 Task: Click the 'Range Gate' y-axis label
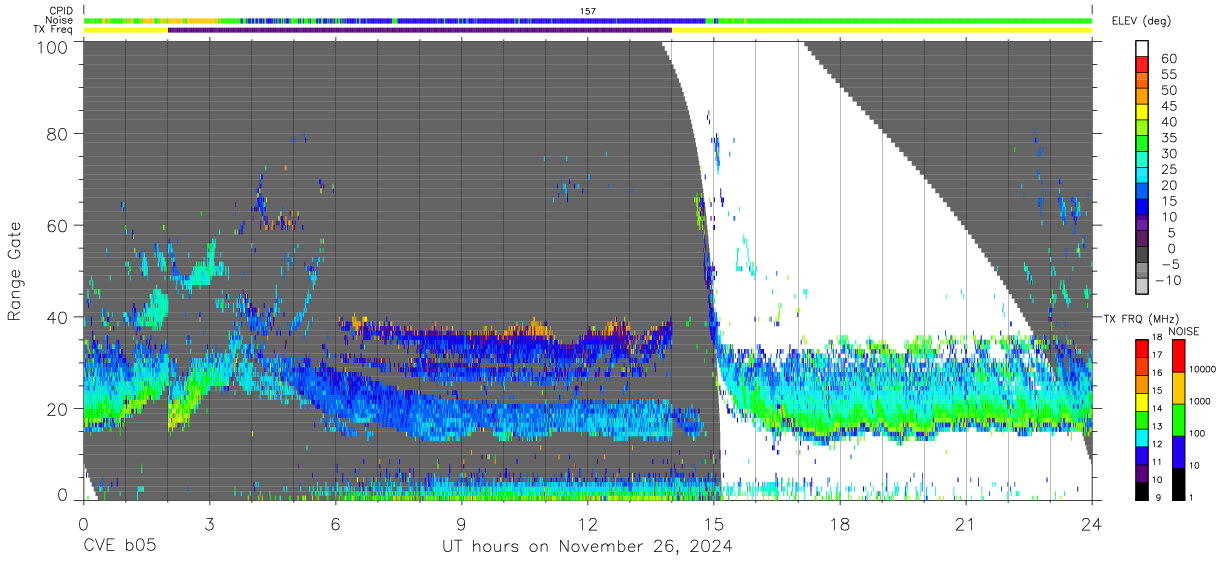point(15,273)
